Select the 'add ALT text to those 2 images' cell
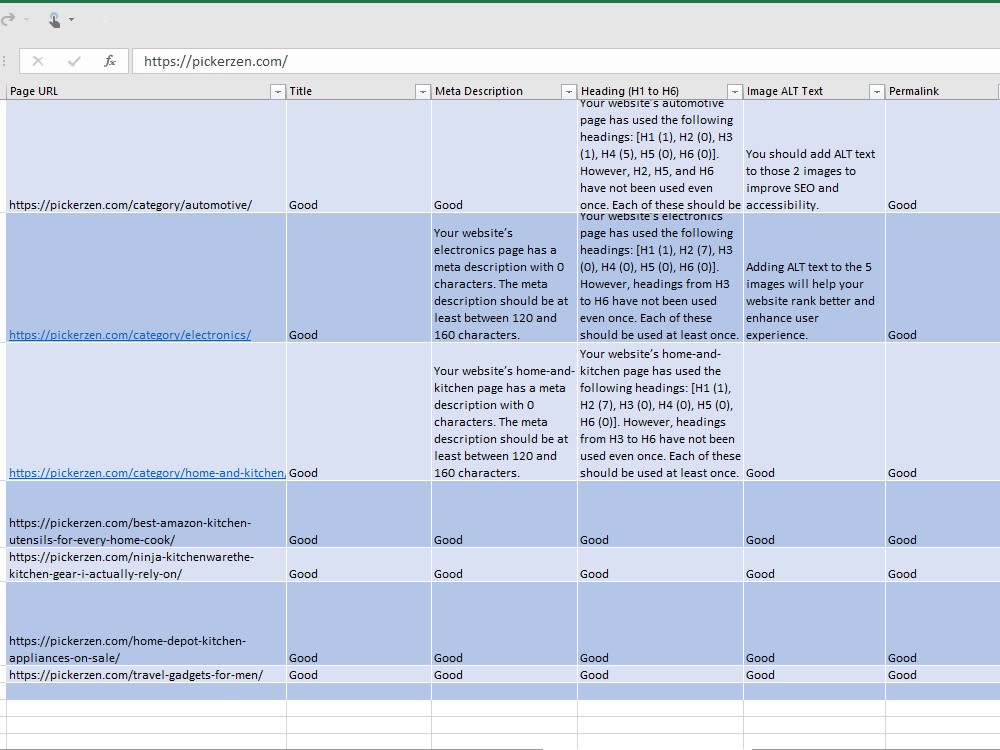 point(814,156)
